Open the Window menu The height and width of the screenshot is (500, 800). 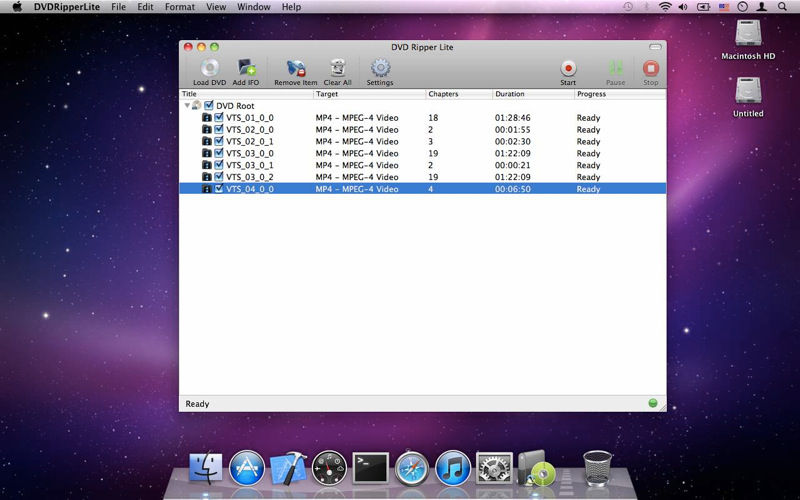(x=254, y=7)
